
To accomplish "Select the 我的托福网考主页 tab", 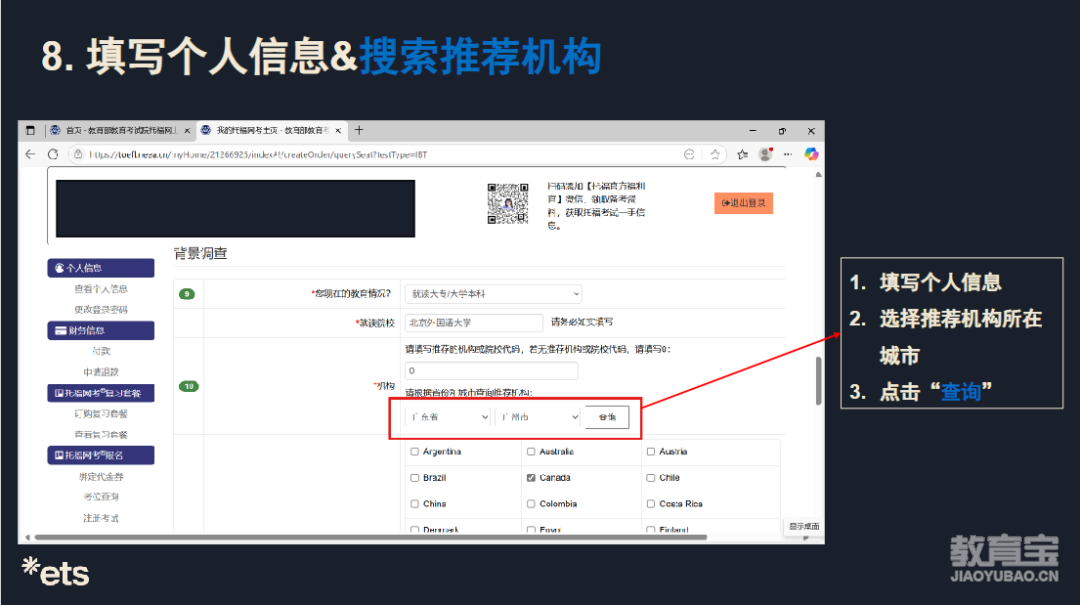I will tap(271, 130).
